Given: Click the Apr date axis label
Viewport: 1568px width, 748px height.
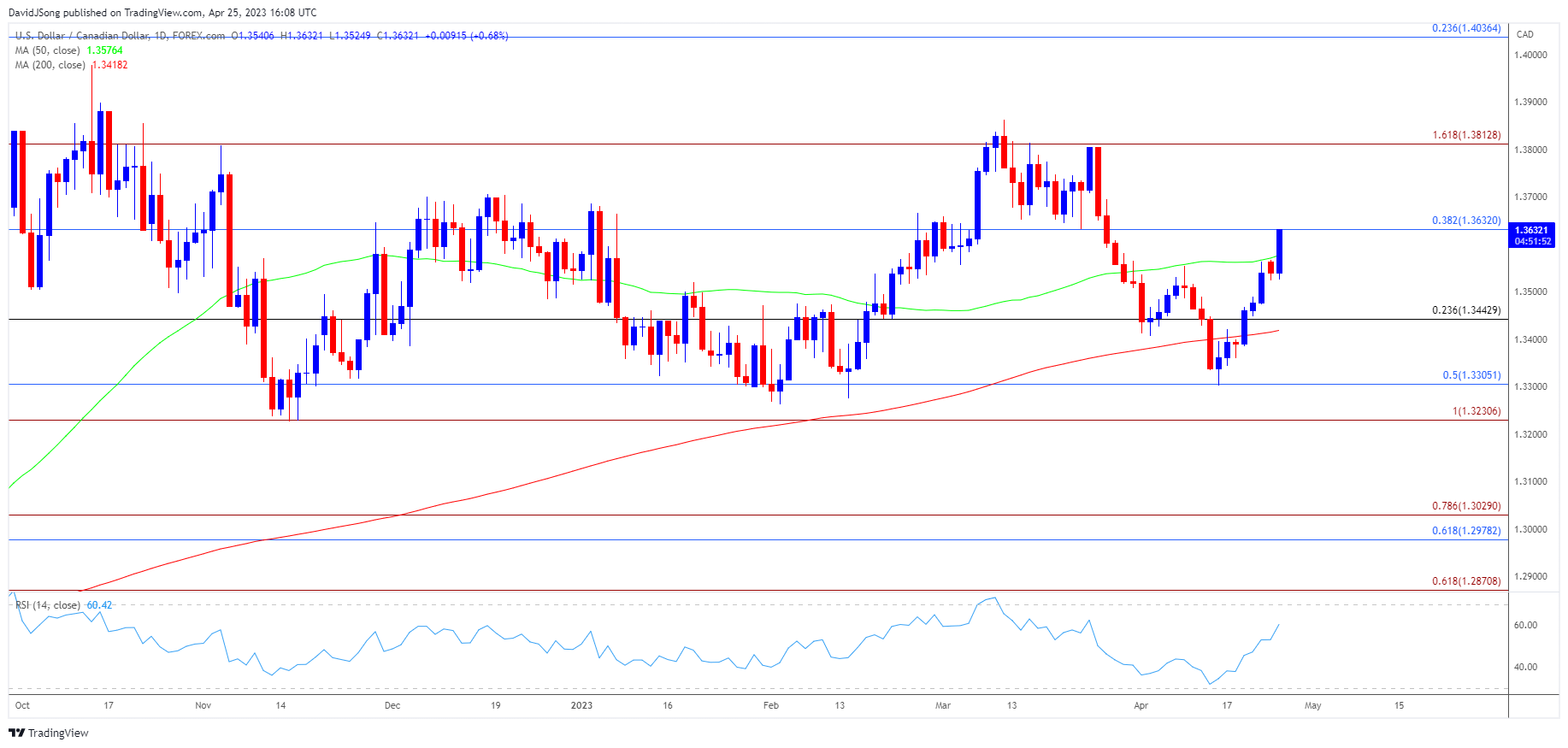Looking at the screenshot, I should coord(1141,705).
